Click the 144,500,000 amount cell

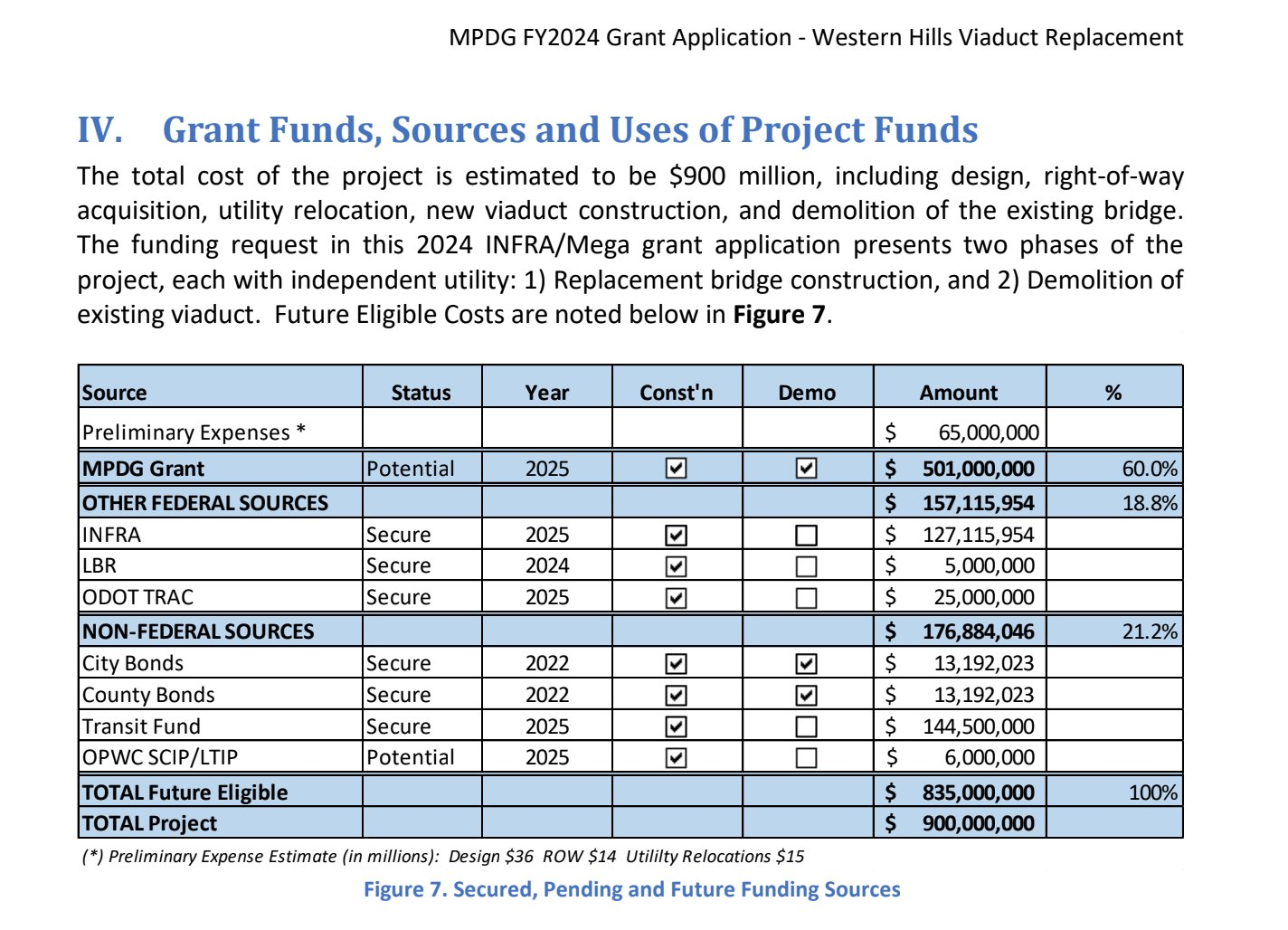point(960,726)
